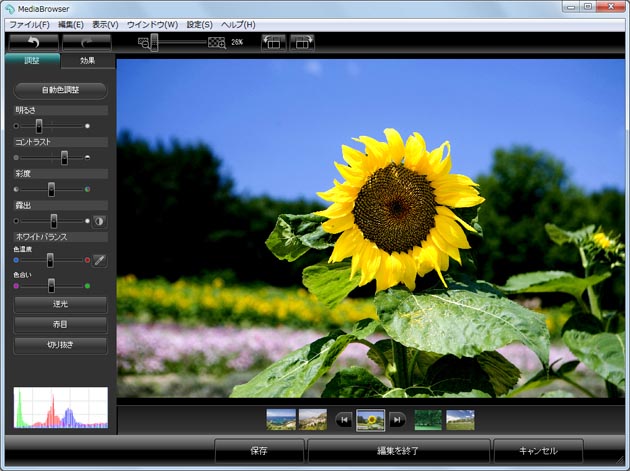The image size is (630, 471).
Task: Click the 色合い tint slider handle
Action: (x=51, y=286)
